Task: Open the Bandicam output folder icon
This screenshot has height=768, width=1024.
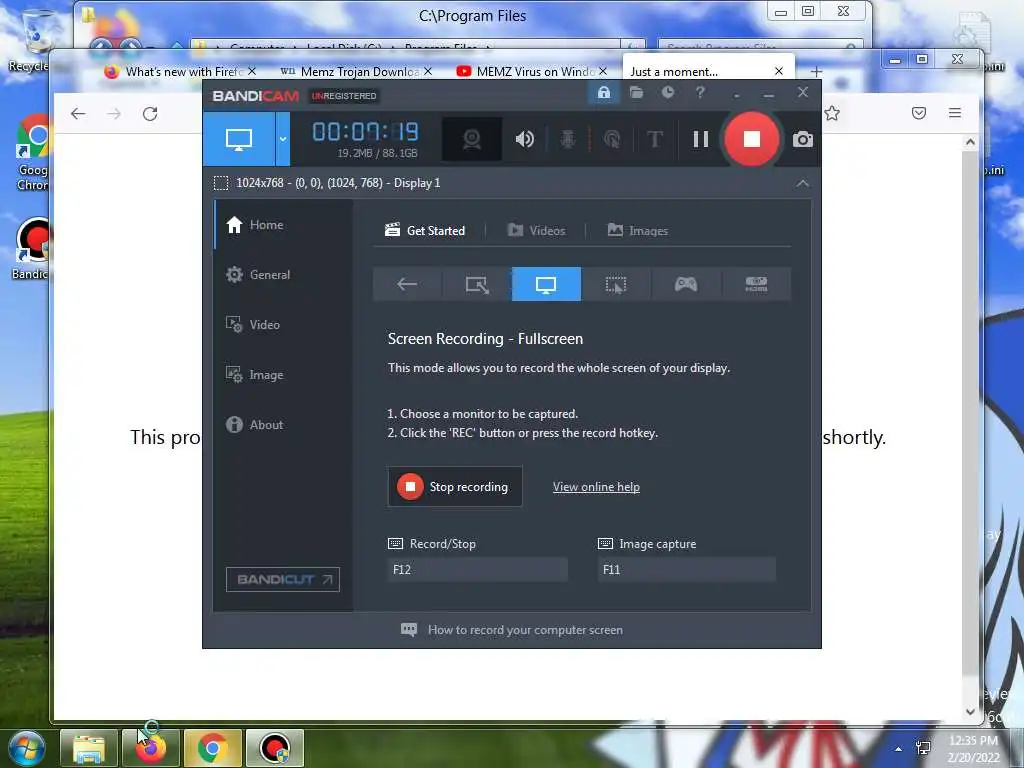Action: click(x=636, y=93)
